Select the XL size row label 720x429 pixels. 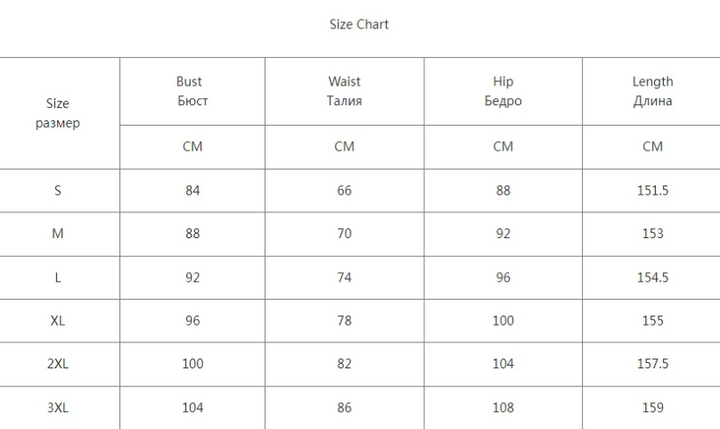58,321
